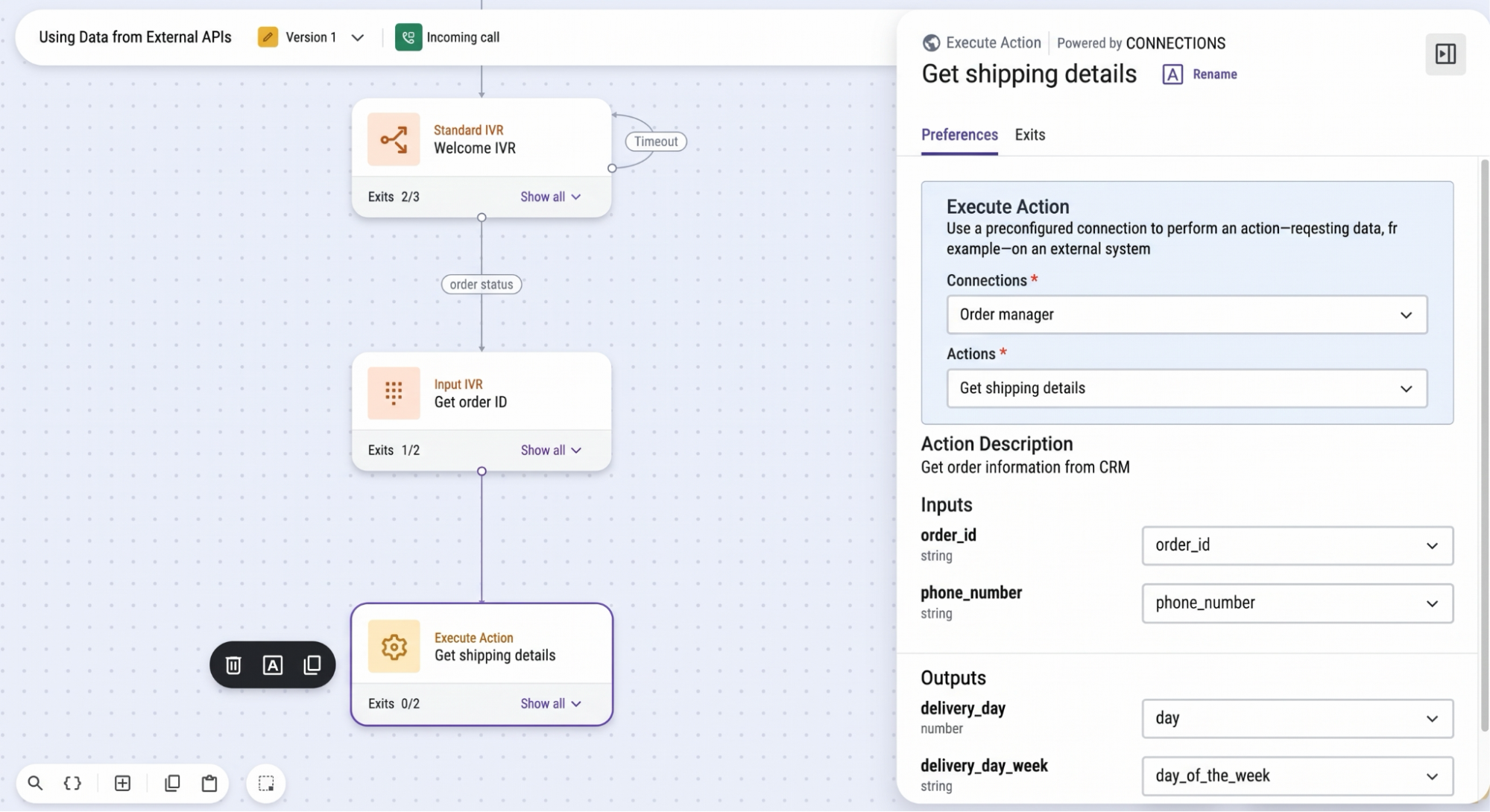Screen dimensions: 1490x812
Task: Duplicate node using the copy icon in node toolbar
Action: [312, 664]
